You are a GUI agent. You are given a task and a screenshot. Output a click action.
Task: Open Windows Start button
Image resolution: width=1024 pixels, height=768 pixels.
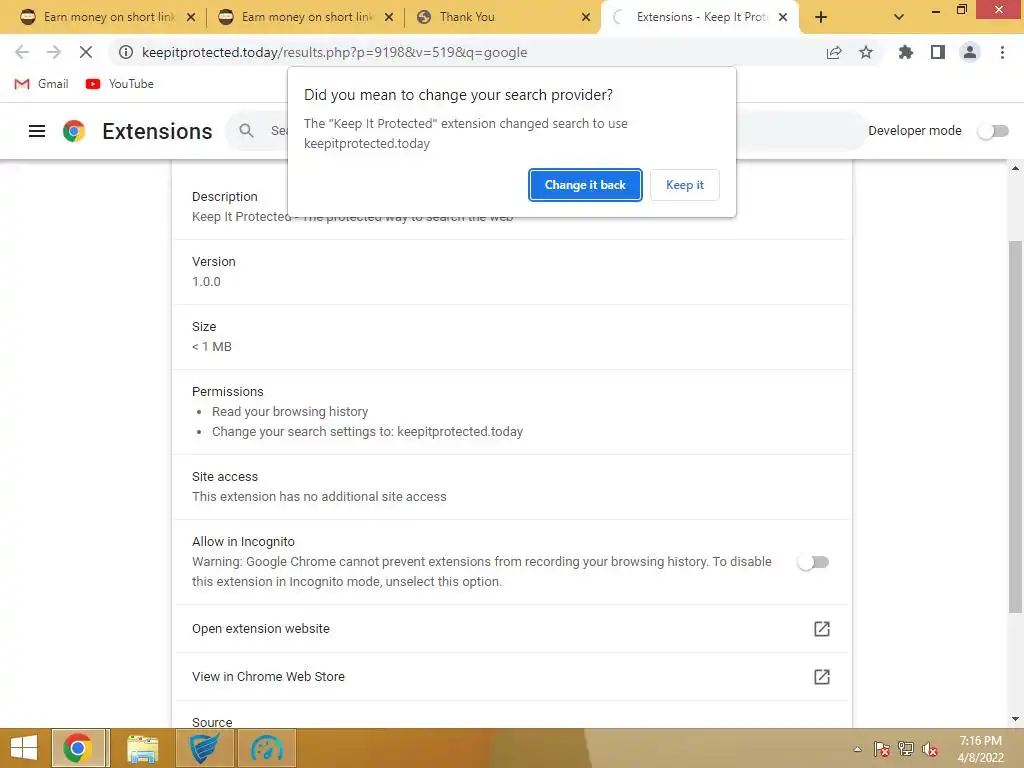(x=24, y=748)
